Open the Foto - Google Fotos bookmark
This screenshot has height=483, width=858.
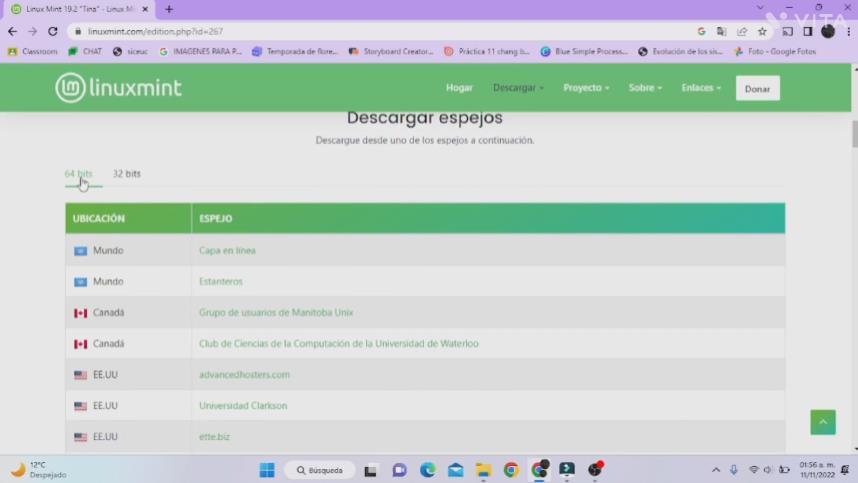click(x=775, y=51)
